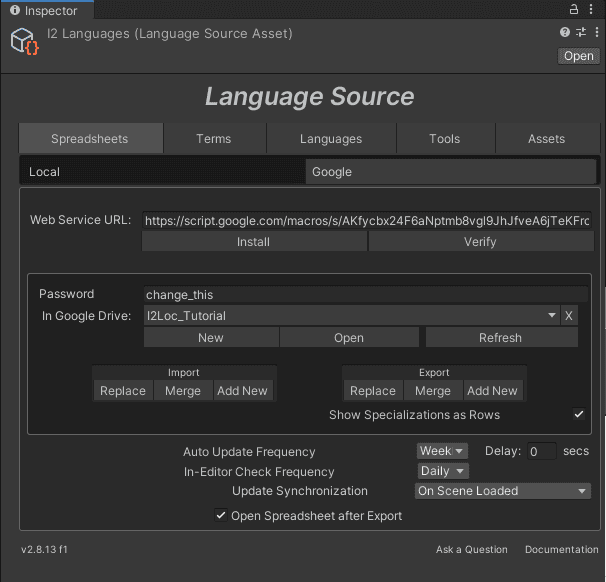
Task: Open In-Editor Check Frequency Daily dropdown
Action: (443, 471)
